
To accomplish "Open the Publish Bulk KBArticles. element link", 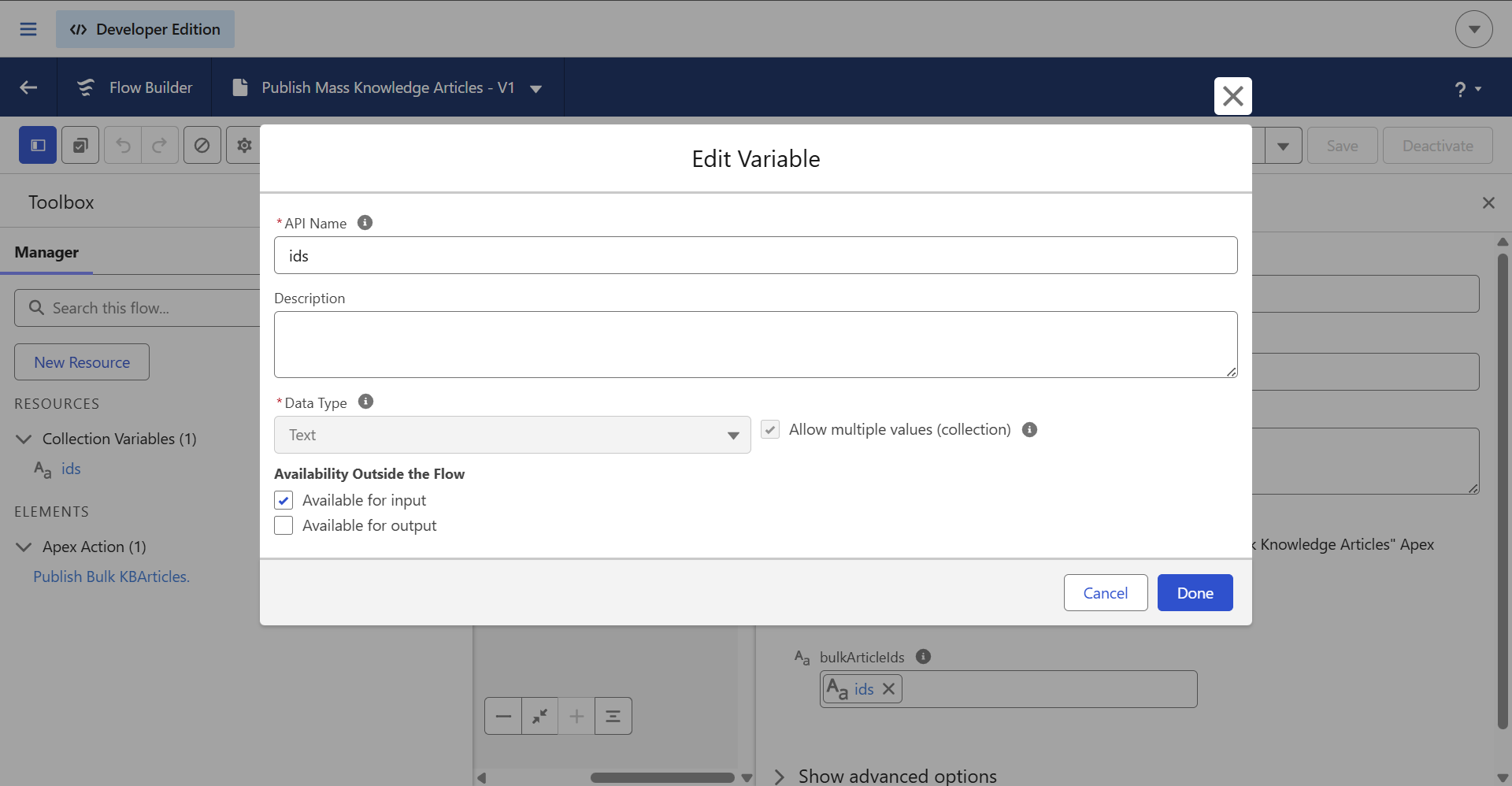I will pyautogui.click(x=111, y=577).
